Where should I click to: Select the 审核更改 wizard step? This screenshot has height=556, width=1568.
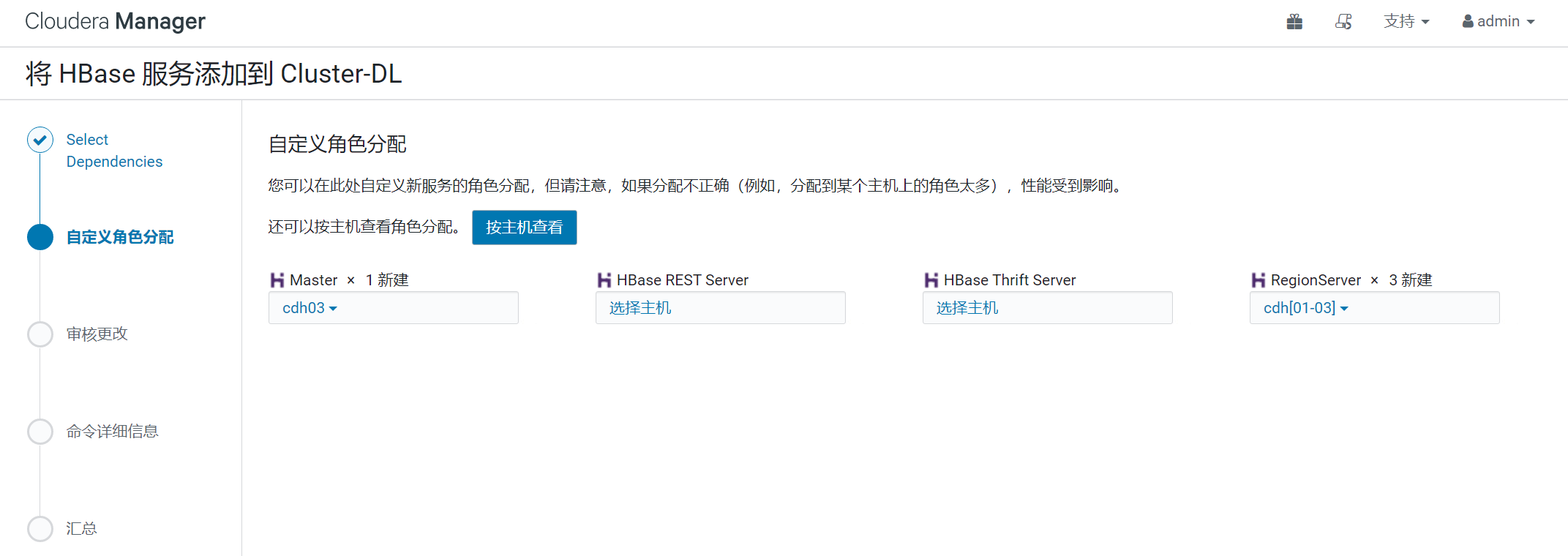click(x=97, y=334)
